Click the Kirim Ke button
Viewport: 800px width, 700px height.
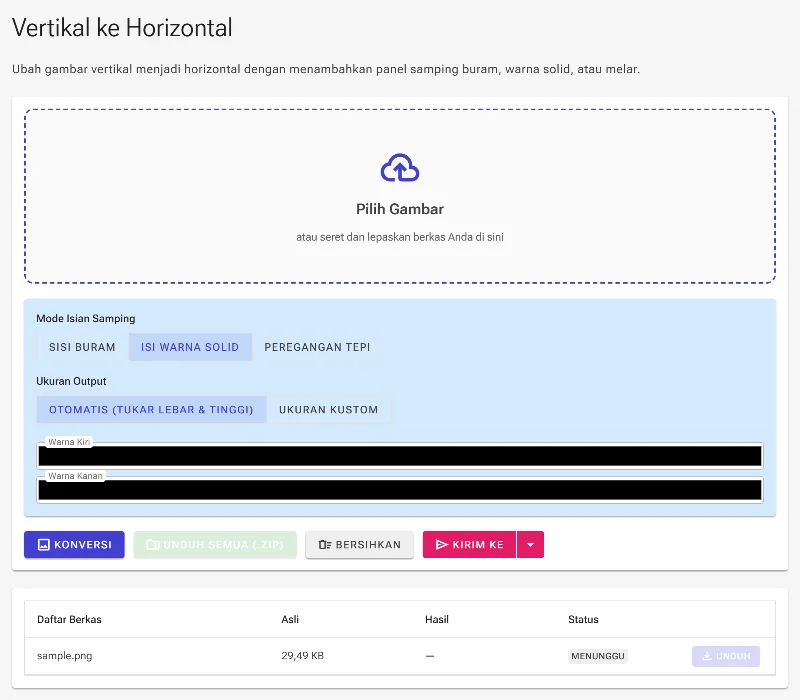tap(469, 544)
